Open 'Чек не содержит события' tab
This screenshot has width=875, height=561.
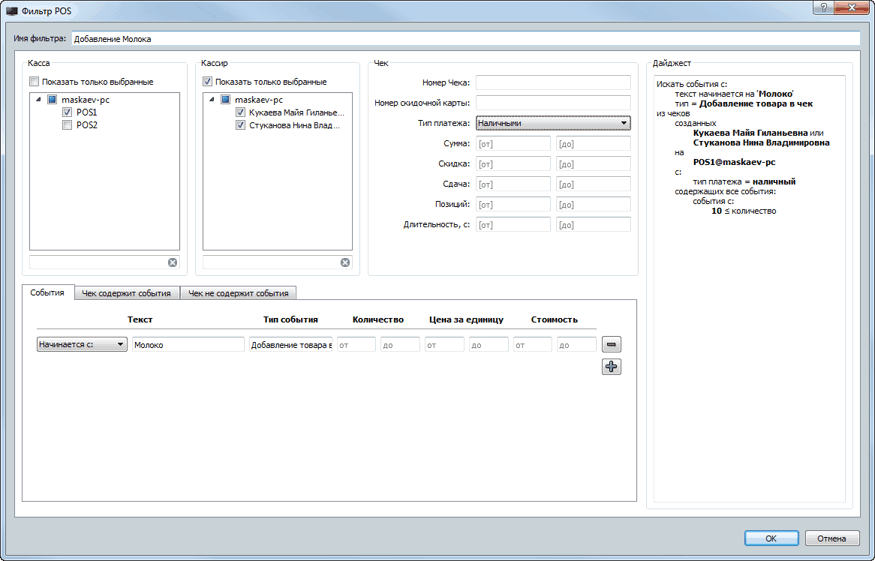point(239,293)
